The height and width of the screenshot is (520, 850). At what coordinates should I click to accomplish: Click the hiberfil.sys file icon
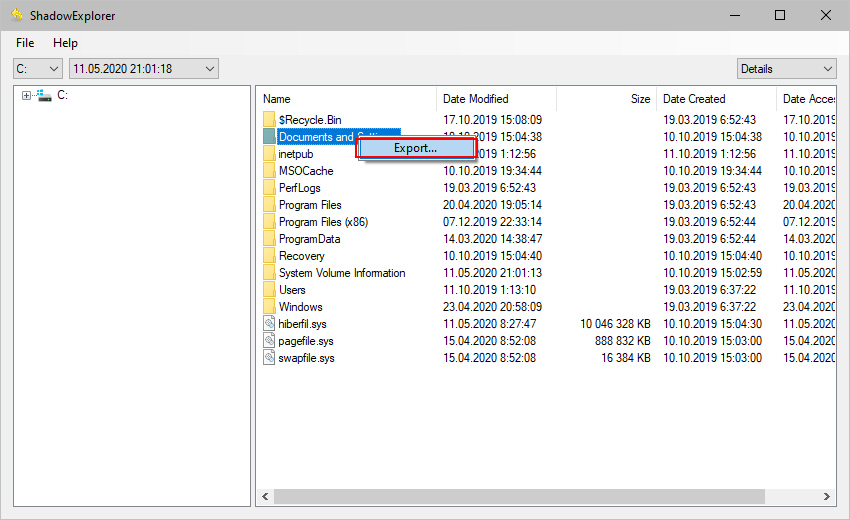(269, 324)
